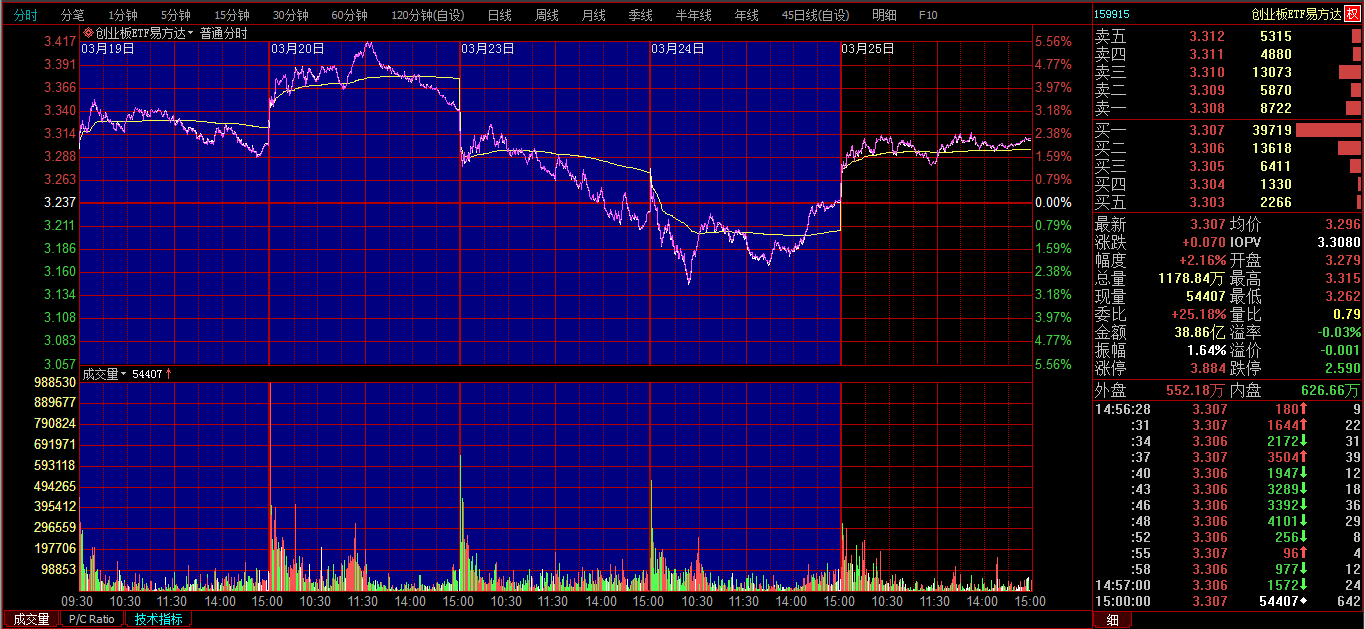Image resolution: width=1365 pixels, height=629 pixels.
Task: Select the P/C Ratio bottom tab
Action: coord(91,619)
